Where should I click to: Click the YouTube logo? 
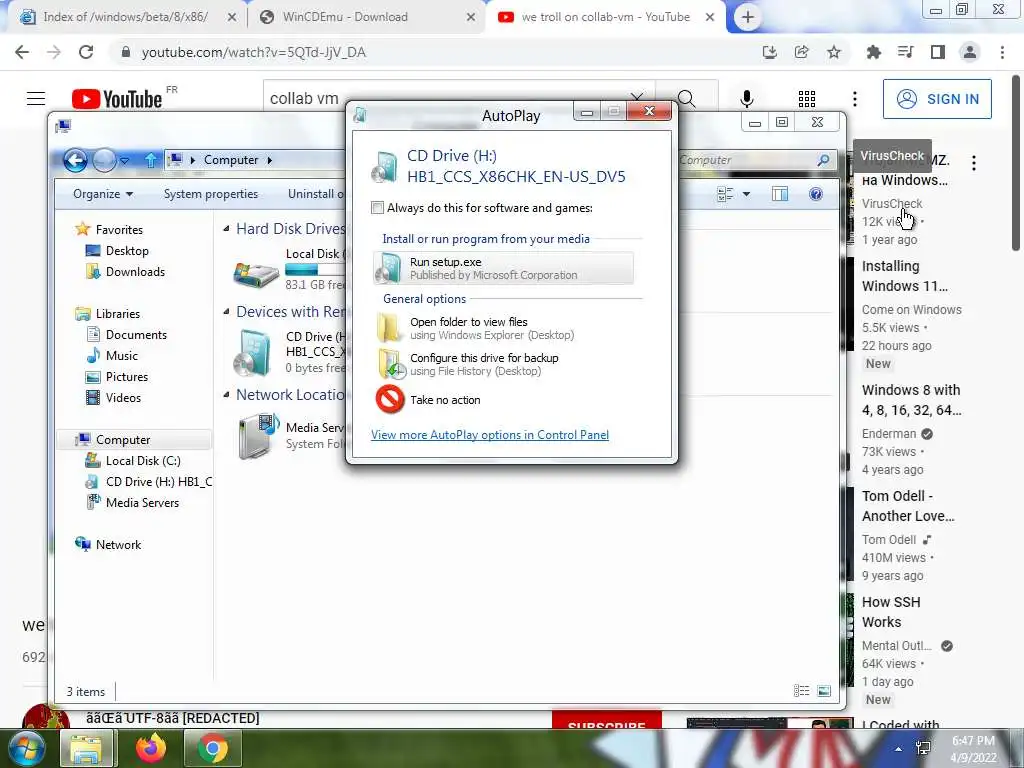[x=118, y=99]
